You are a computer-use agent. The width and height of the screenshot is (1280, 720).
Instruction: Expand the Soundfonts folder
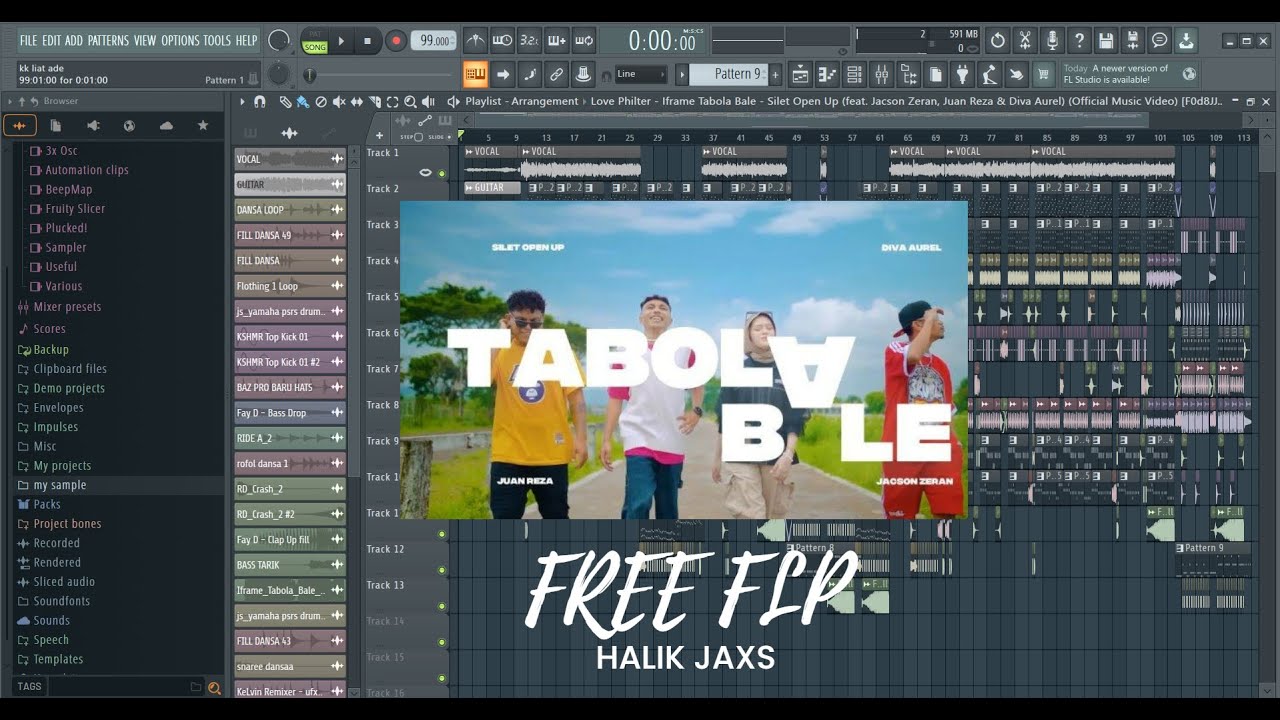click(54, 601)
